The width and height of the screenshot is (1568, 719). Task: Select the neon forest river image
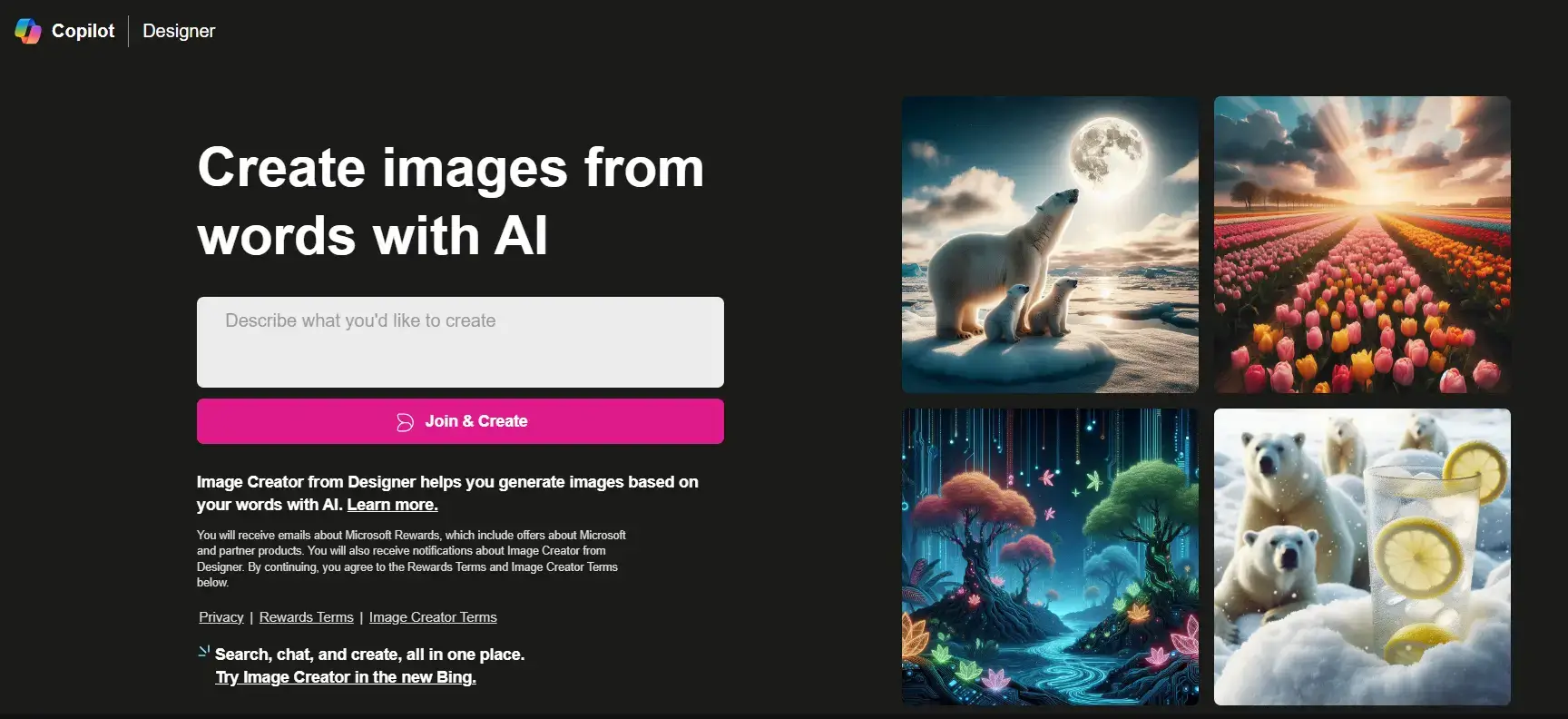(1050, 556)
